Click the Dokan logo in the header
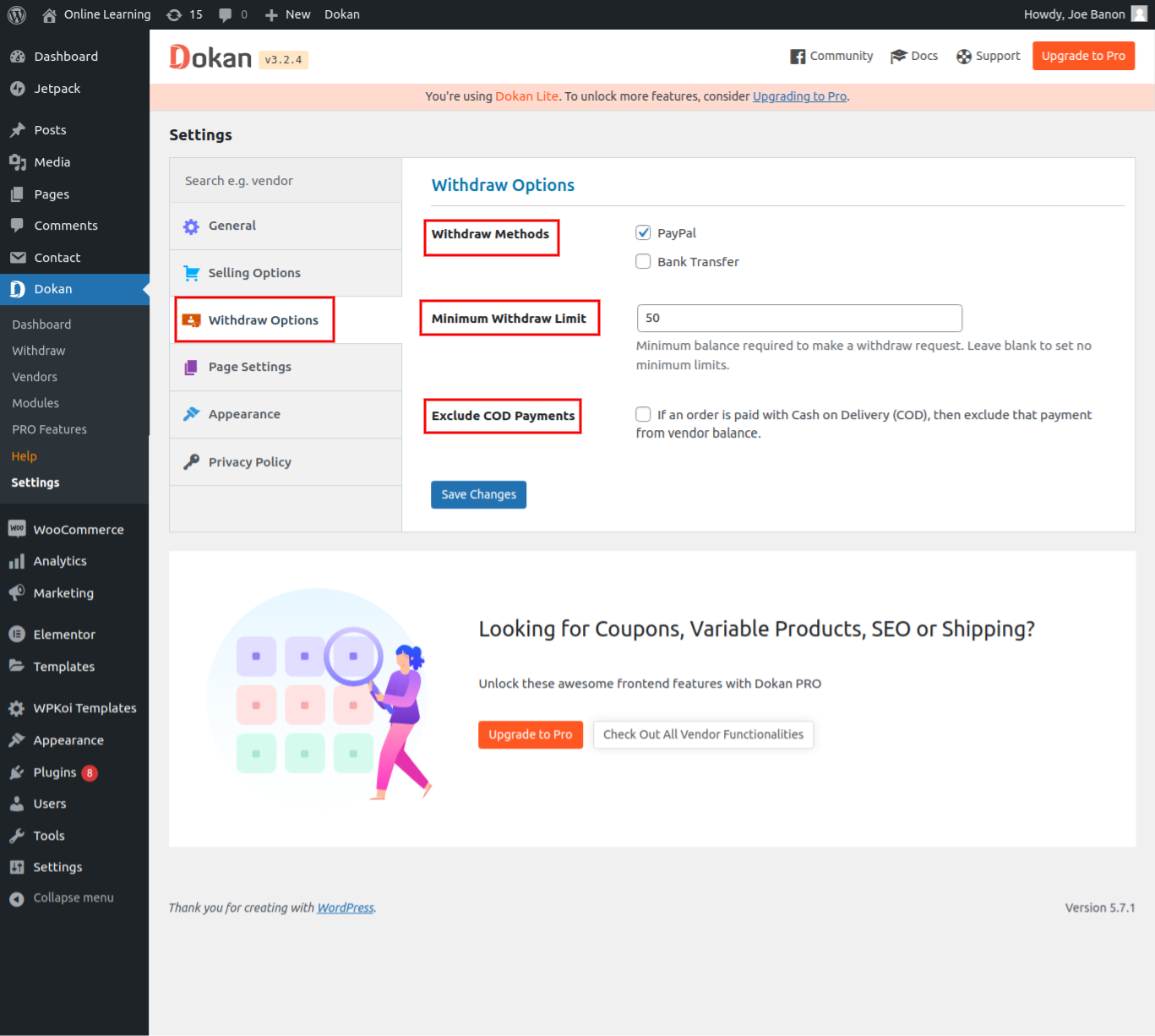Screen dimensions: 1155x1036 (211, 57)
